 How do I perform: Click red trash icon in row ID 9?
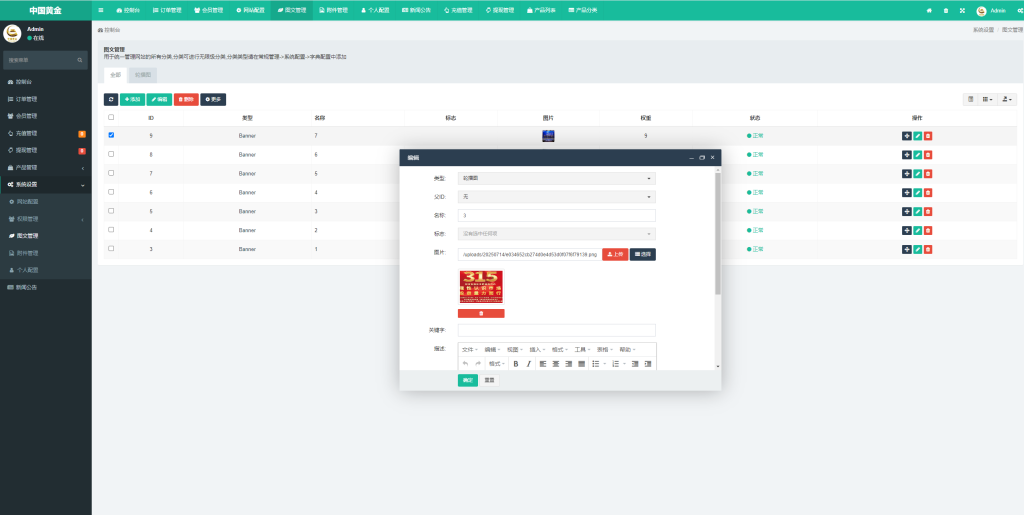coord(928,136)
